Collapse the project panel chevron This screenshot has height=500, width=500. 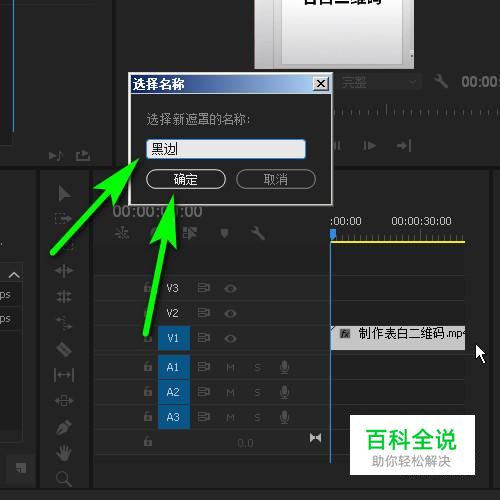[x=14, y=275]
